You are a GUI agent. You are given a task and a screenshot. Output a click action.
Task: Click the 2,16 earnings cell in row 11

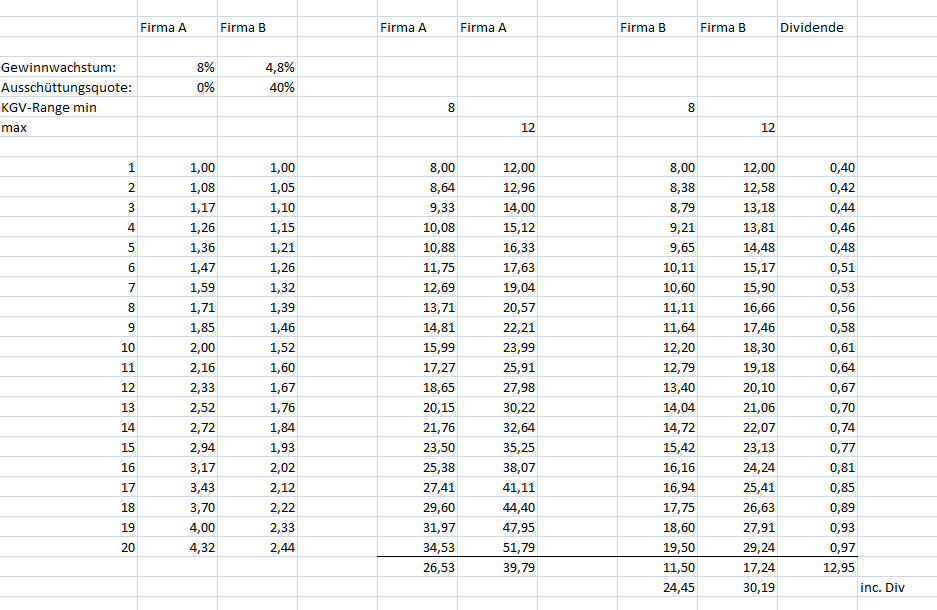[177, 367]
